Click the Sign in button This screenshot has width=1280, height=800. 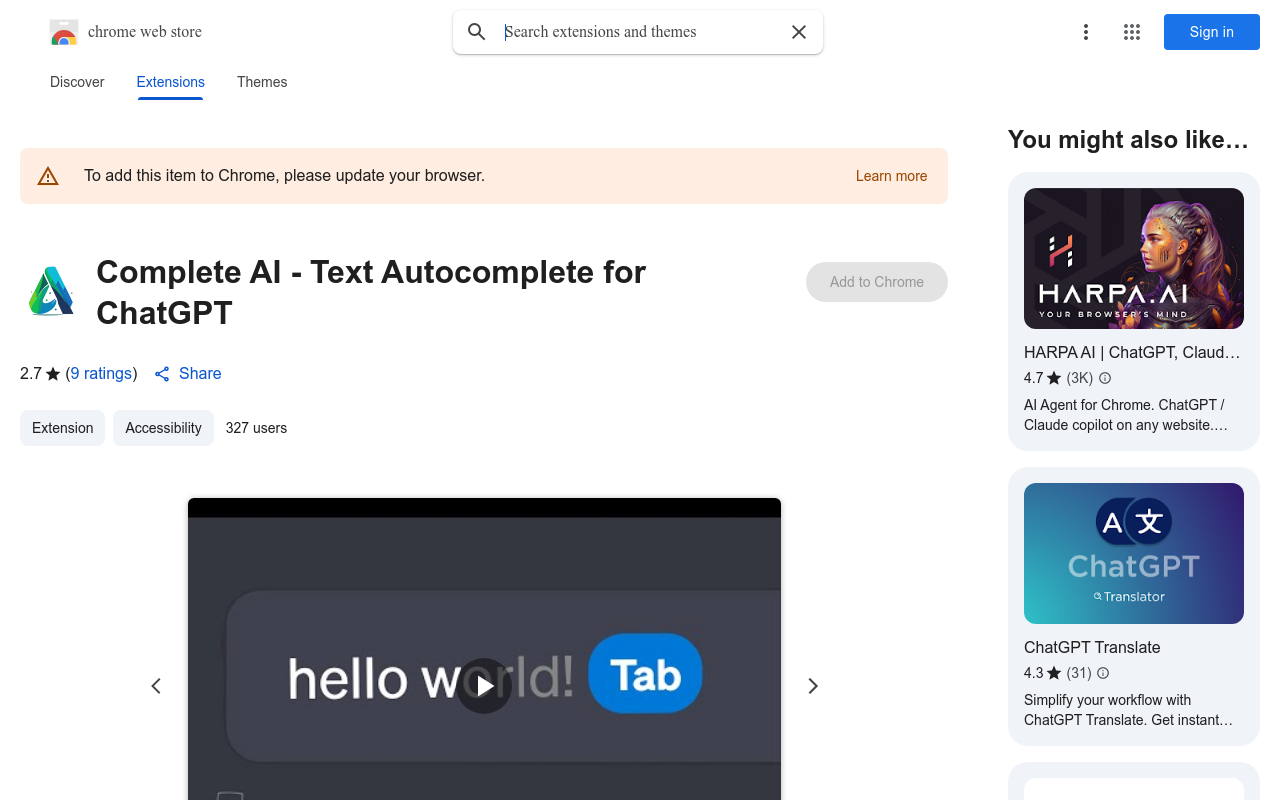coord(1211,32)
